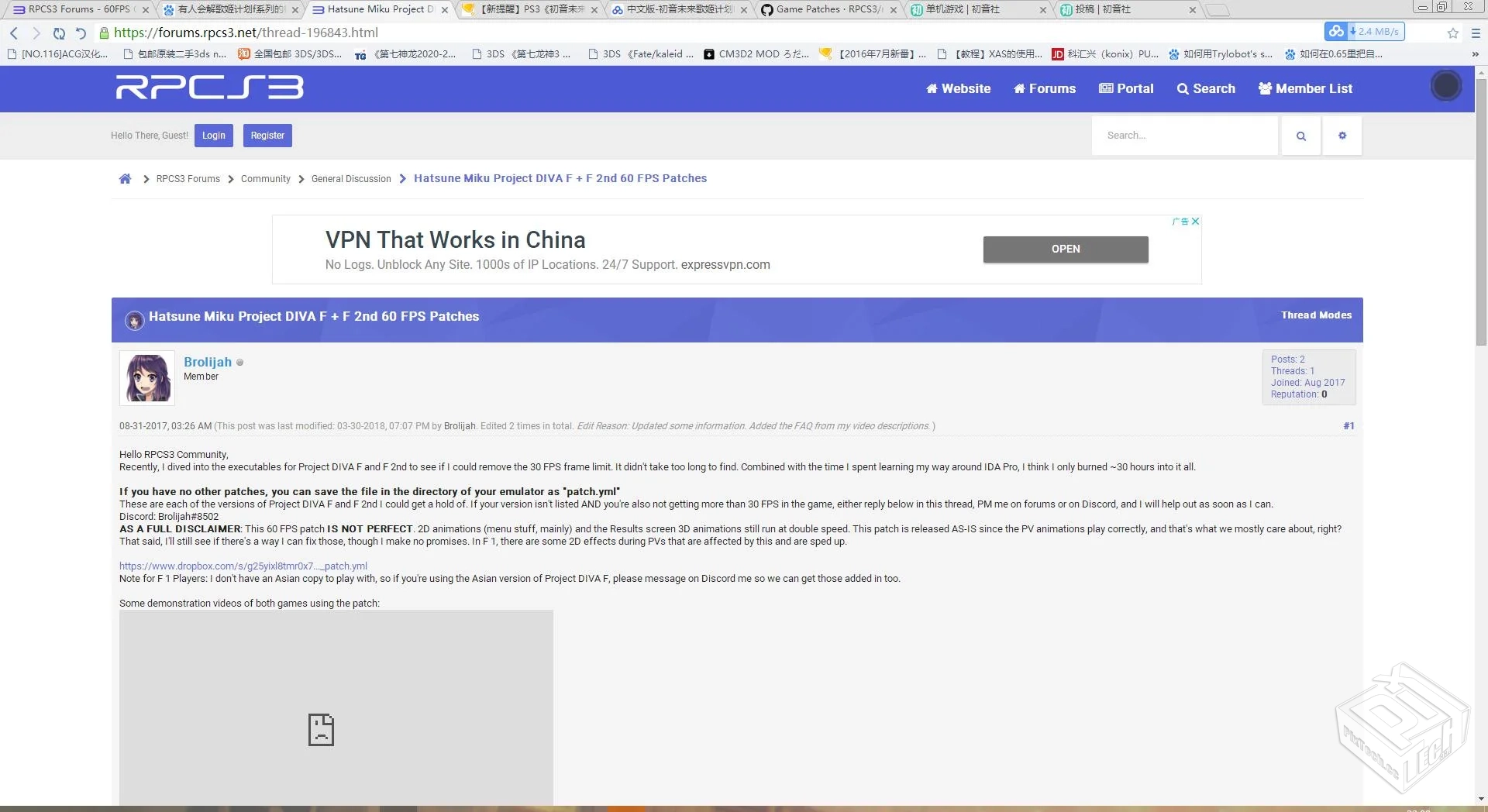Click the RPCS3 logo
The height and width of the screenshot is (812, 1488).
(209, 88)
